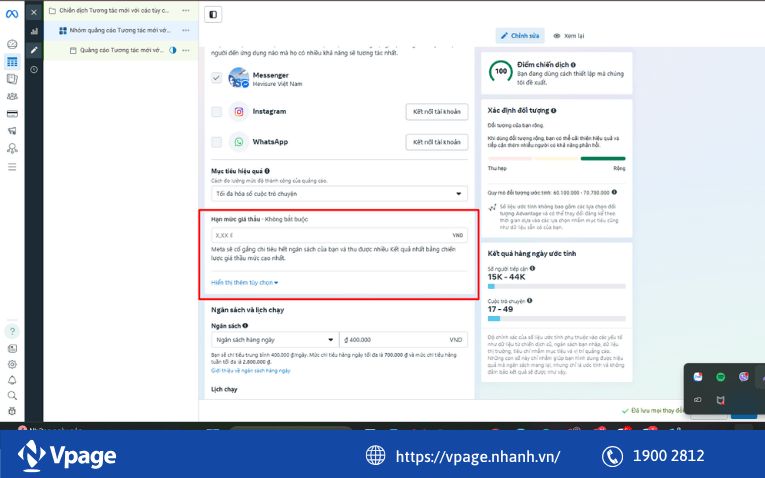Viewport: 765px width, 478px height.
Task: Click Cuộc trò chuyện progress bar
Action: click(x=556, y=319)
